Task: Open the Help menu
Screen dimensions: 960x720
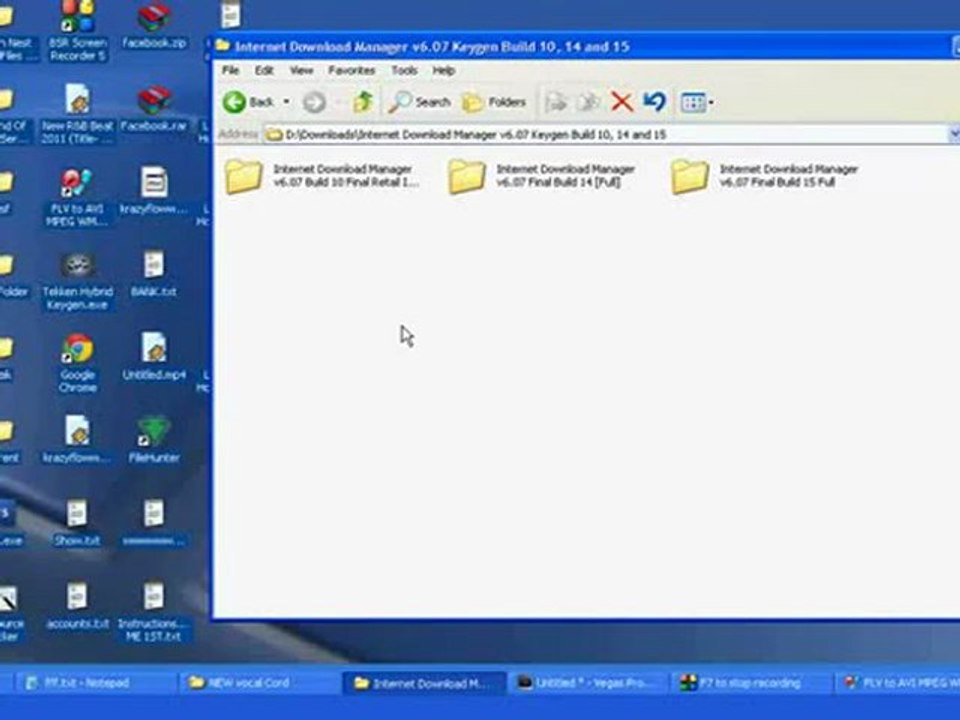Action: point(443,70)
